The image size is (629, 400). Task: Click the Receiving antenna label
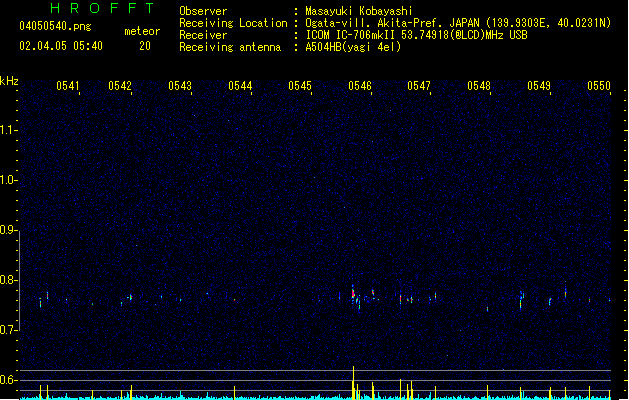(x=230, y=47)
